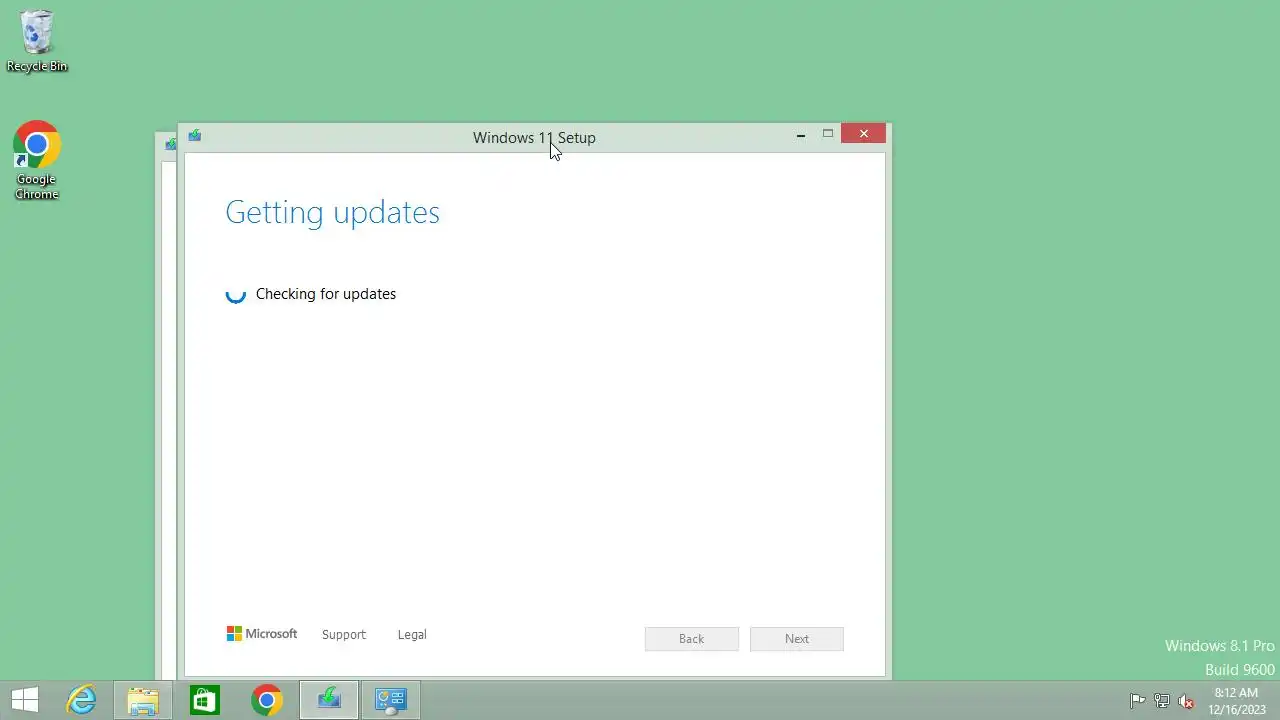The height and width of the screenshot is (720, 1280).
Task: Open the Legal link
Action: click(x=412, y=634)
